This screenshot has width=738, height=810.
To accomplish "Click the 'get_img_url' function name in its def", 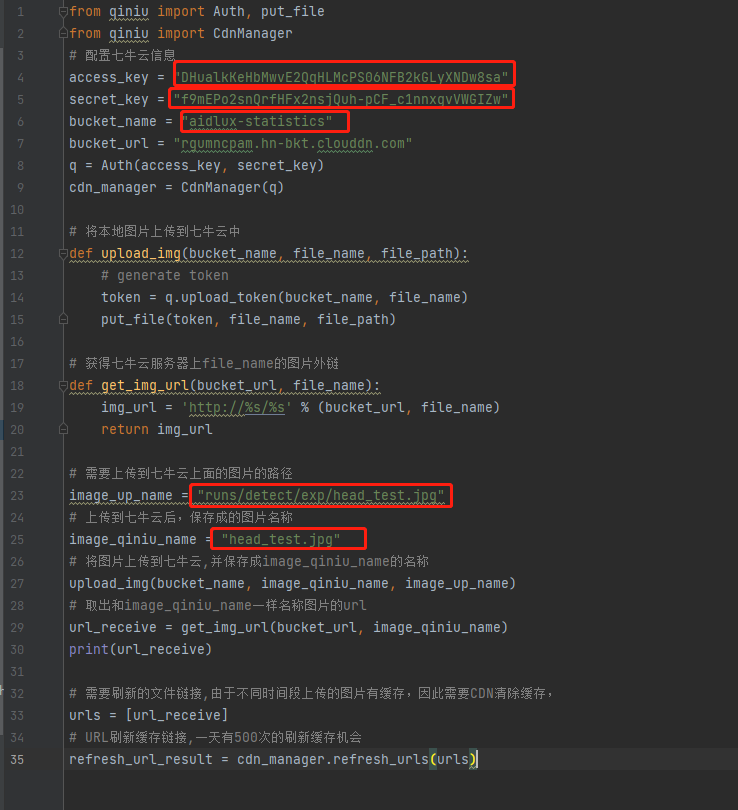I will 145,385.
